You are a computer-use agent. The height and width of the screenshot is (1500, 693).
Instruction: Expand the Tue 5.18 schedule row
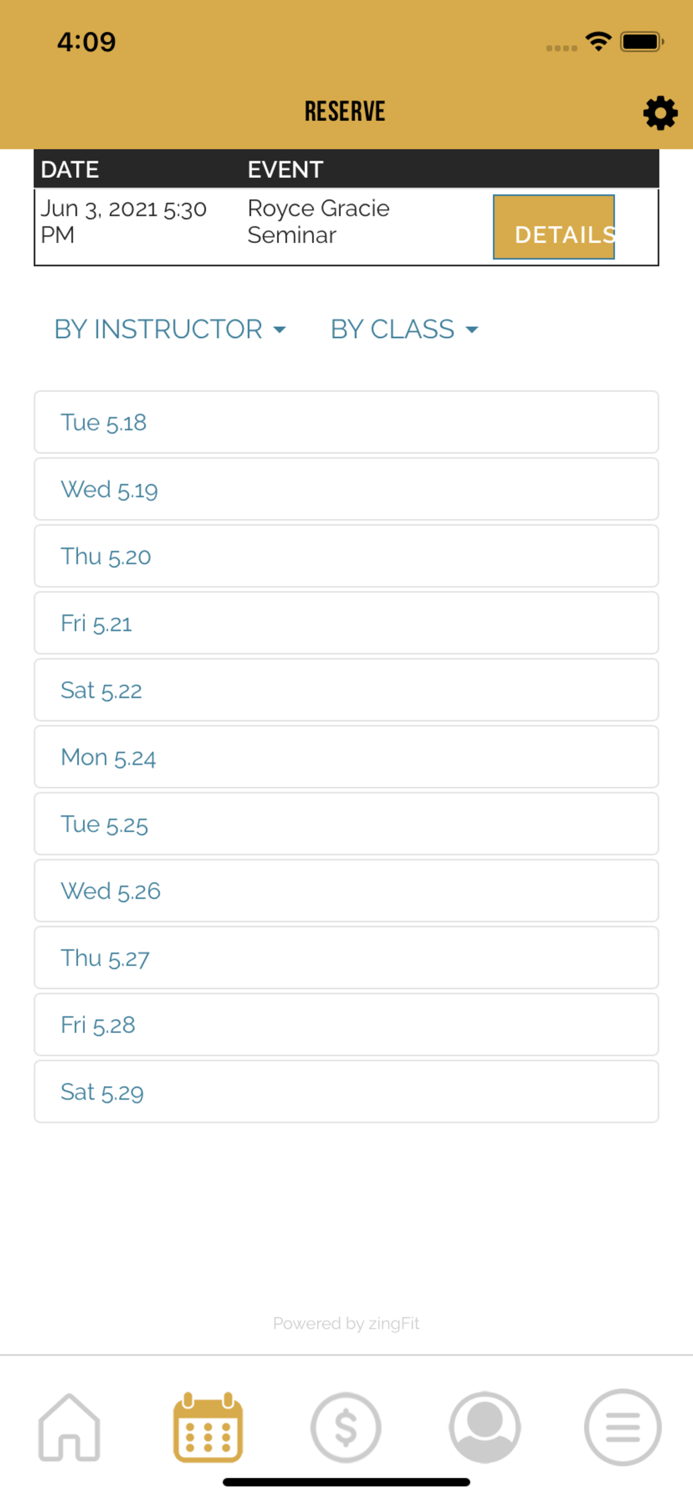(x=346, y=422)
